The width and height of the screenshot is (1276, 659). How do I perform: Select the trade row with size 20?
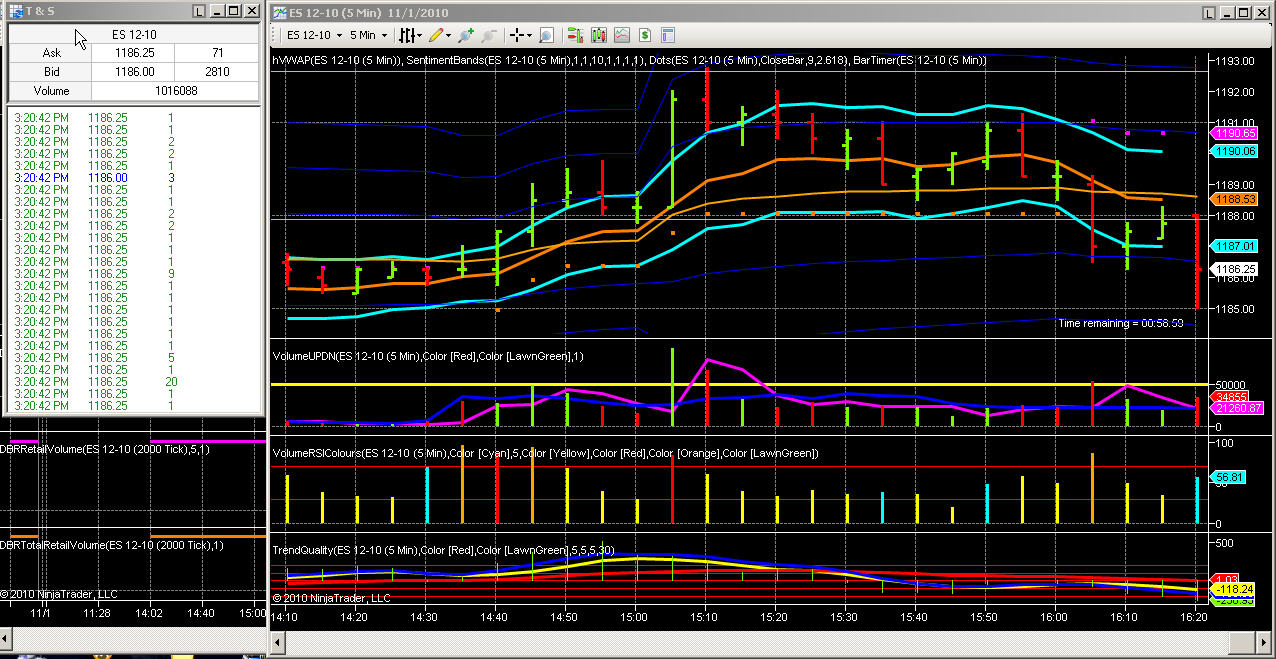tap(134, 381)
